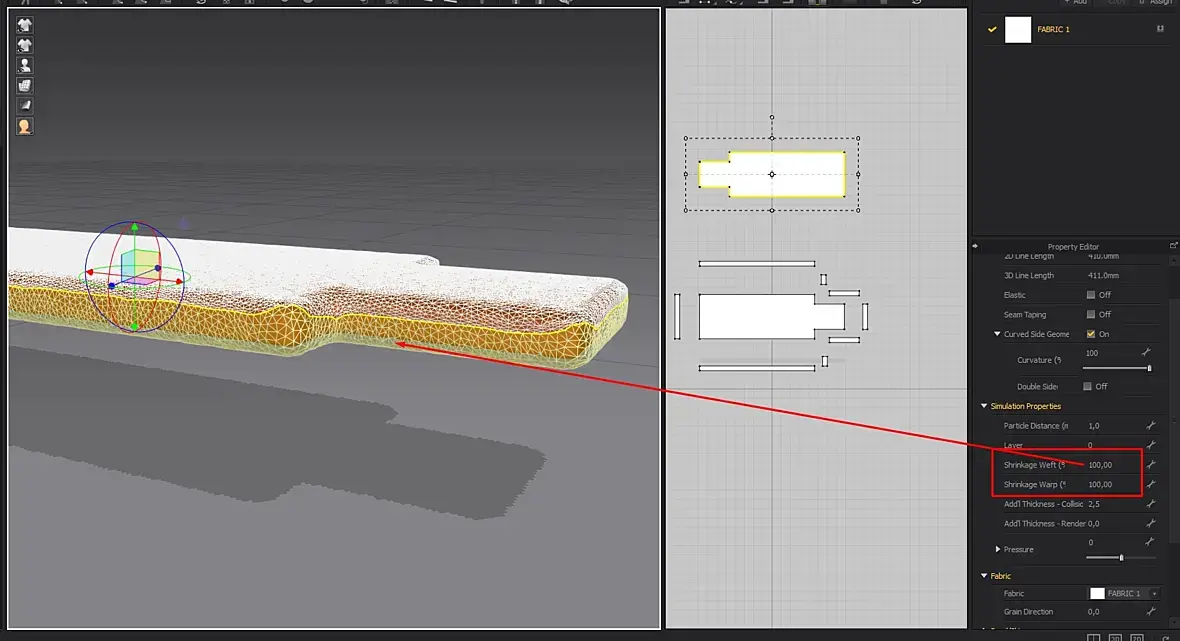The image size is (1180, 641).
Task: Click the wrench icon beside Layer
Action: (1151, 445)
